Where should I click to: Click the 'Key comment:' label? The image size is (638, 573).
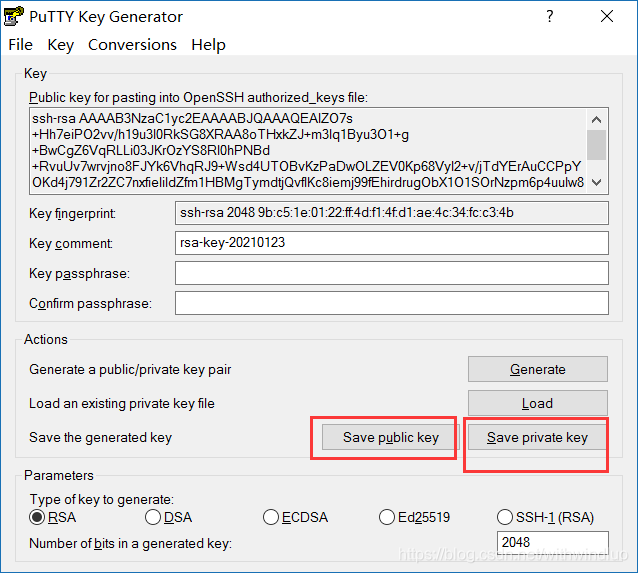71,243
